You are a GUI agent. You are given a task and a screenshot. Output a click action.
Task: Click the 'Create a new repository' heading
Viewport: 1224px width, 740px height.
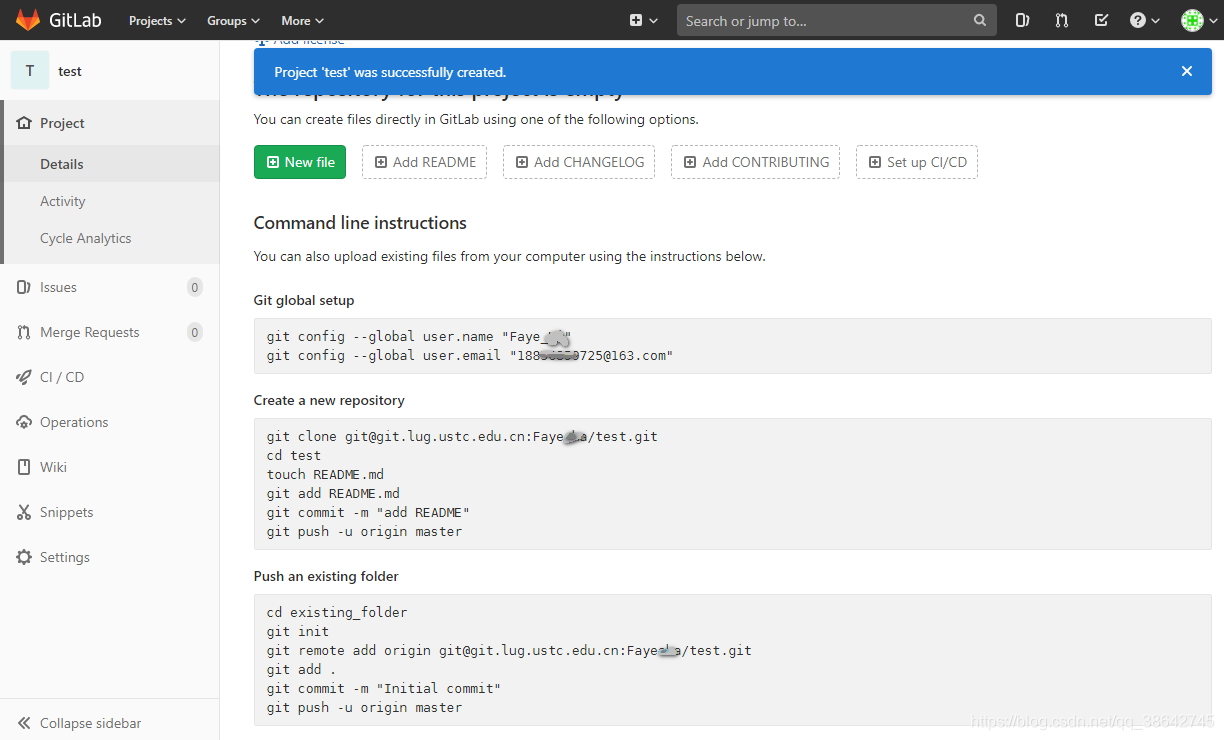point(329,400)
